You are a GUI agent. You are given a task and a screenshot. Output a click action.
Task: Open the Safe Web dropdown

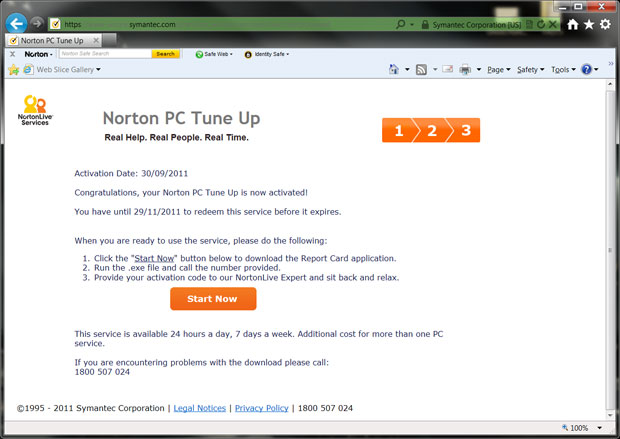tap(214, 54)
